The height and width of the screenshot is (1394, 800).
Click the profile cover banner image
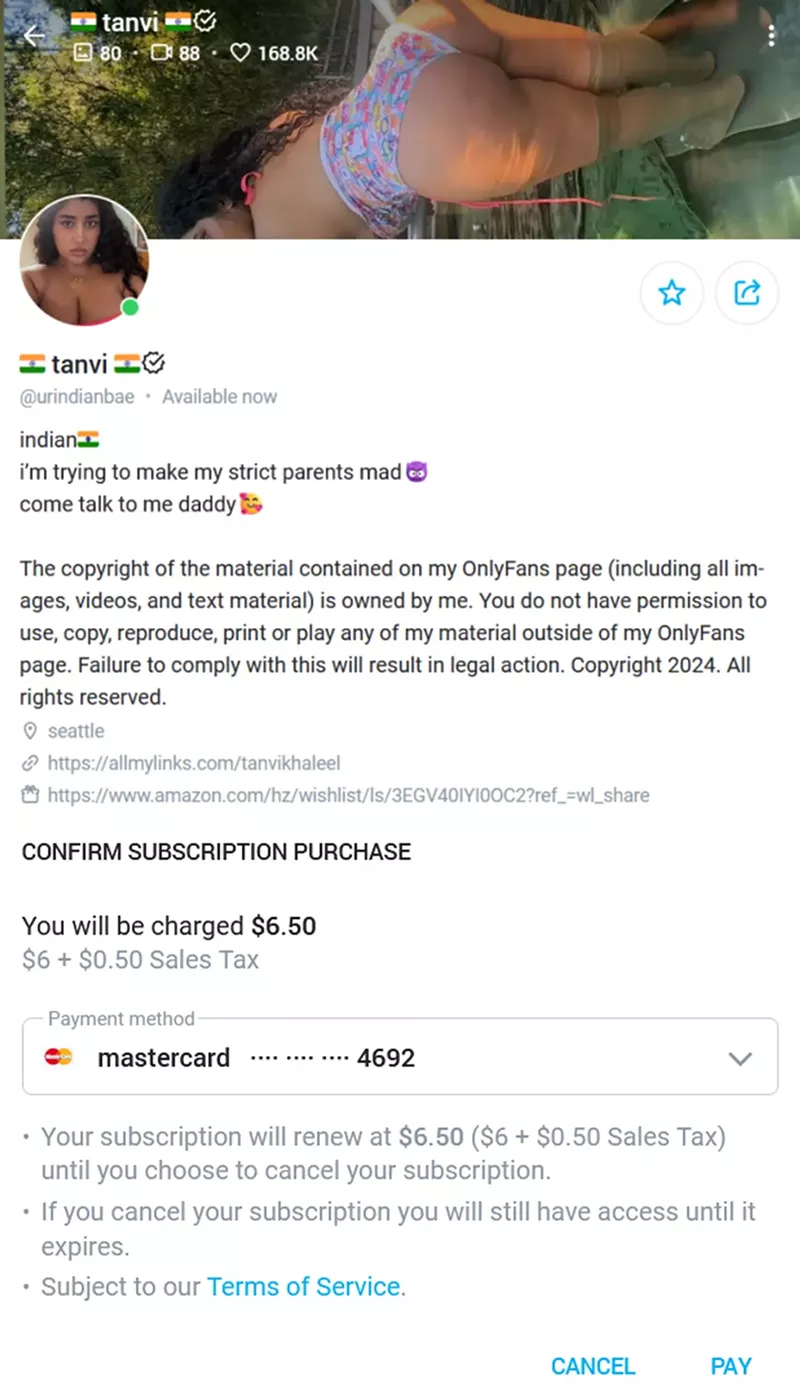(x=400, y=119)
